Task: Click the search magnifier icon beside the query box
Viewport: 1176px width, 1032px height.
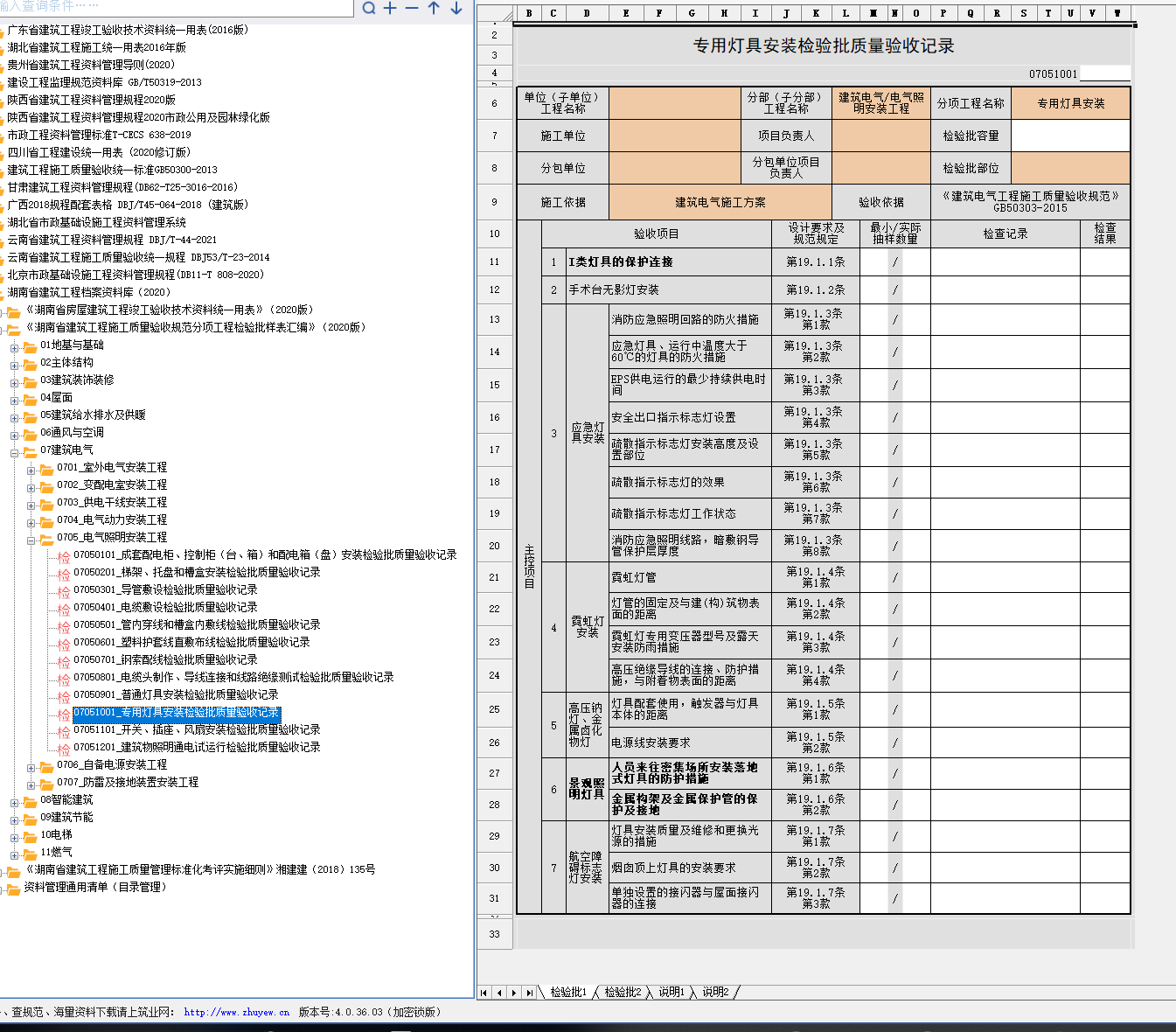Action: click(369, 8)
